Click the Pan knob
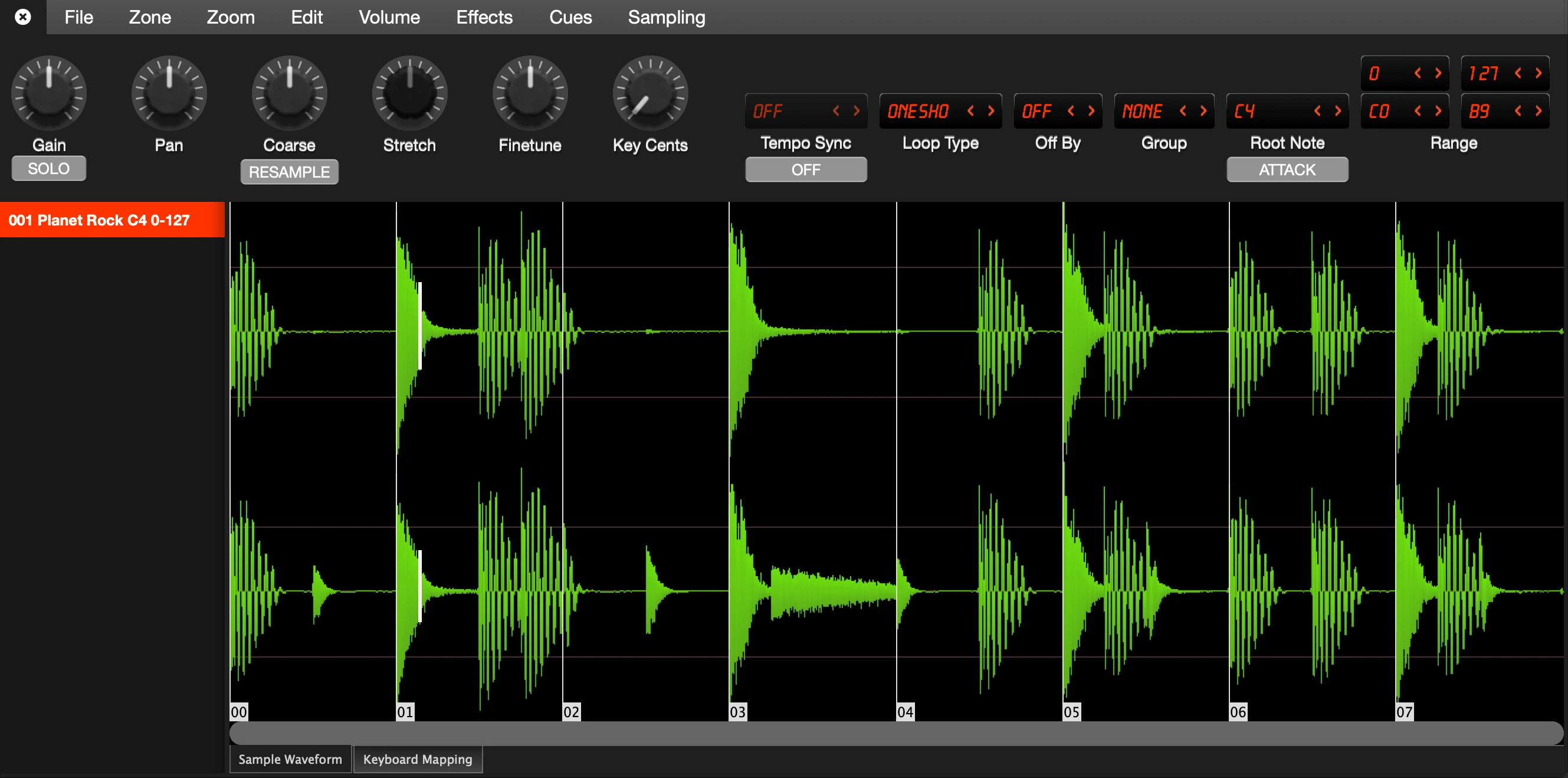The width and height of the screenshot is (1568, 778). (169, 93)
